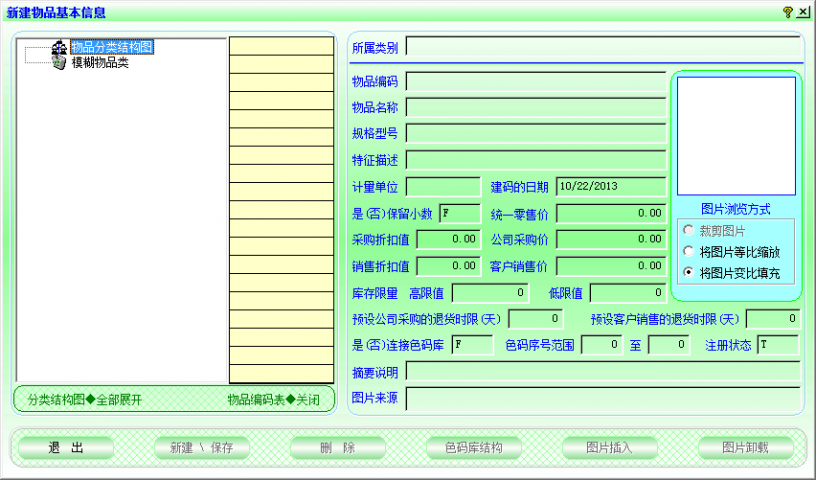Image resolution: width=816 pixels, height=480 pixels.
Task: Select the 模糊物品类 tree item label
Action: click(x=100, y=62)
